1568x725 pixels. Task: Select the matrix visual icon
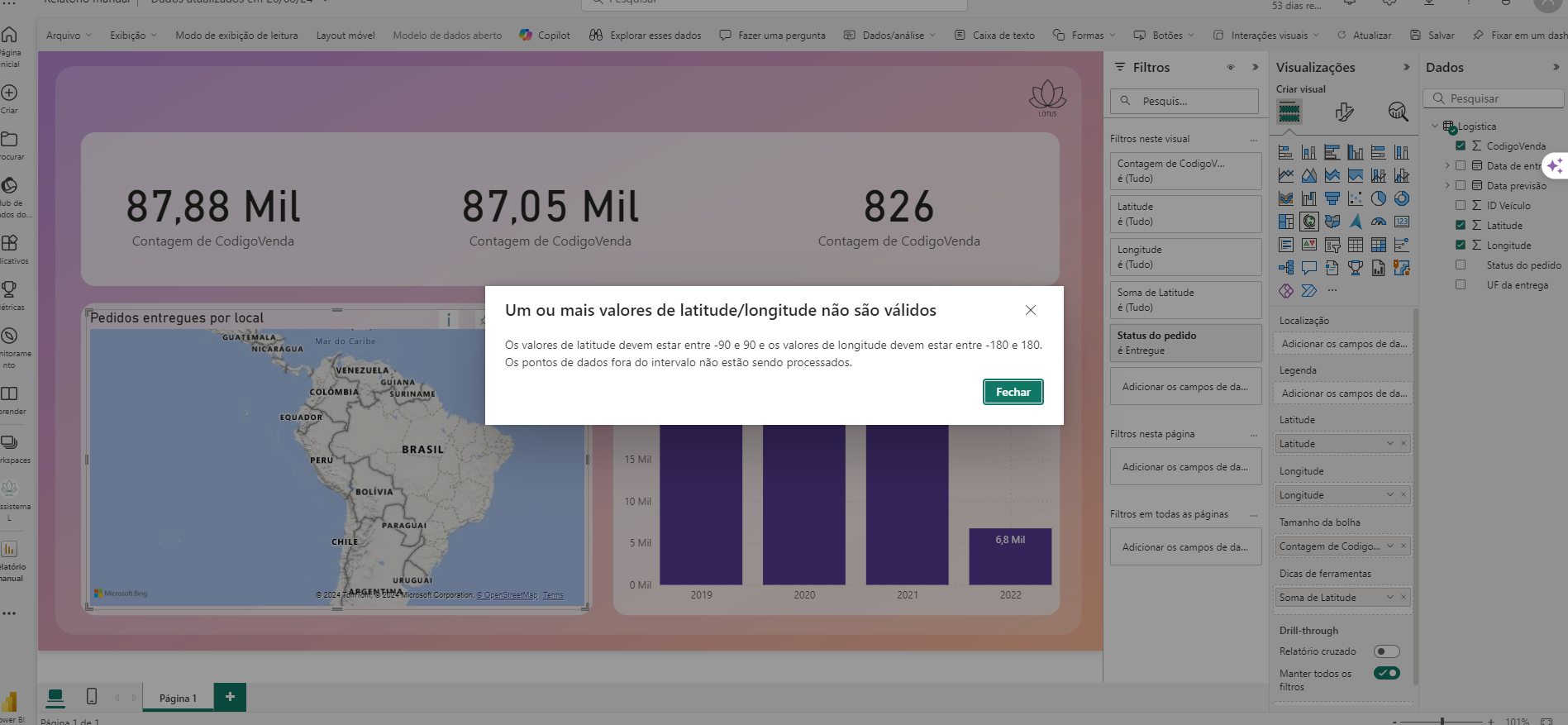[1378, 245]
